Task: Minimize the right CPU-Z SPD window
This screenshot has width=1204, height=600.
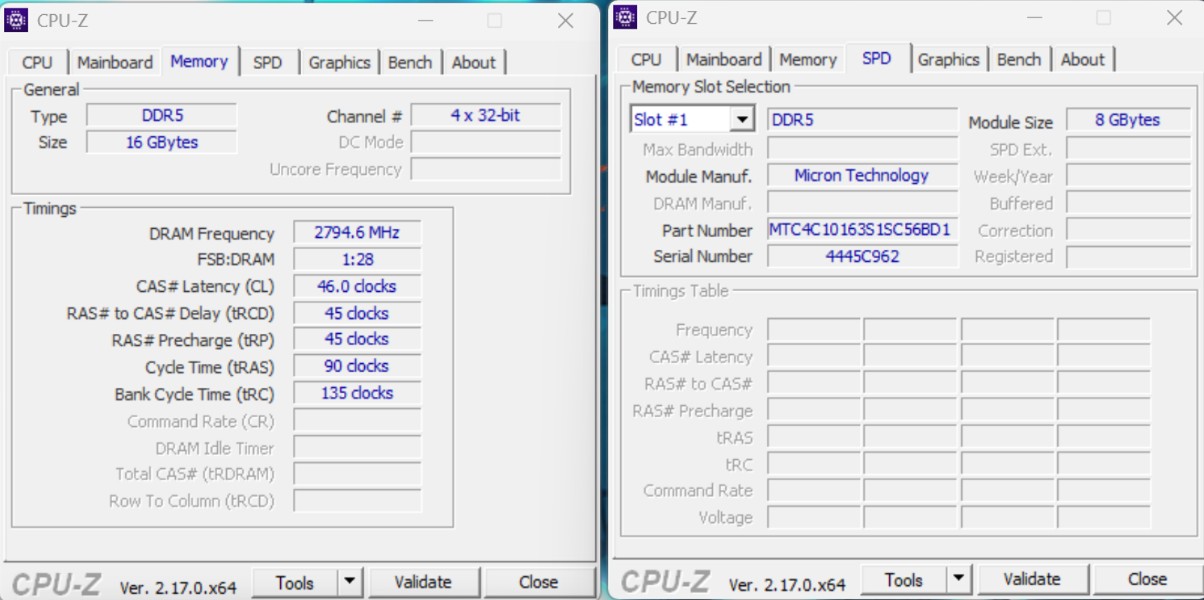Action: point(1033,18)
